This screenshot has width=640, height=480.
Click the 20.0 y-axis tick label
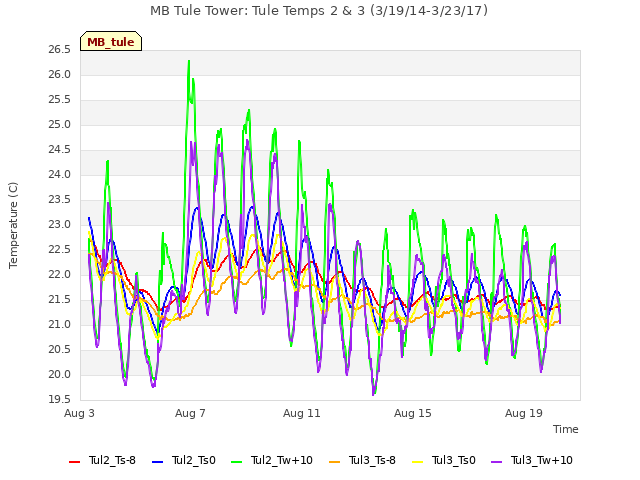coord(60,375)
